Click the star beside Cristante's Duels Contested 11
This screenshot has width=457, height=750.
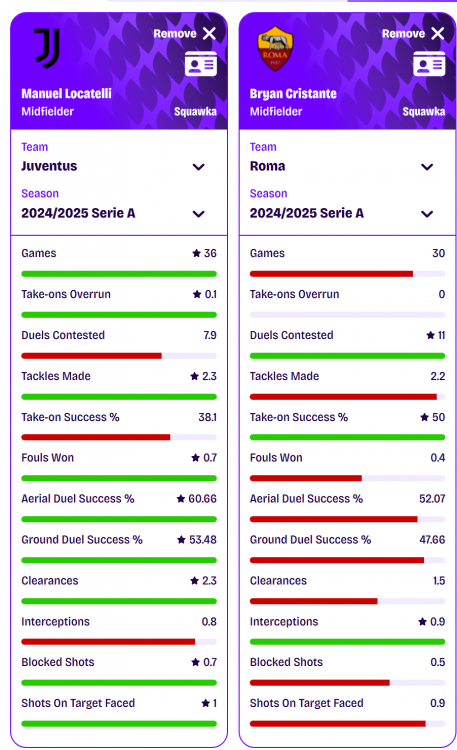[431, 335]
